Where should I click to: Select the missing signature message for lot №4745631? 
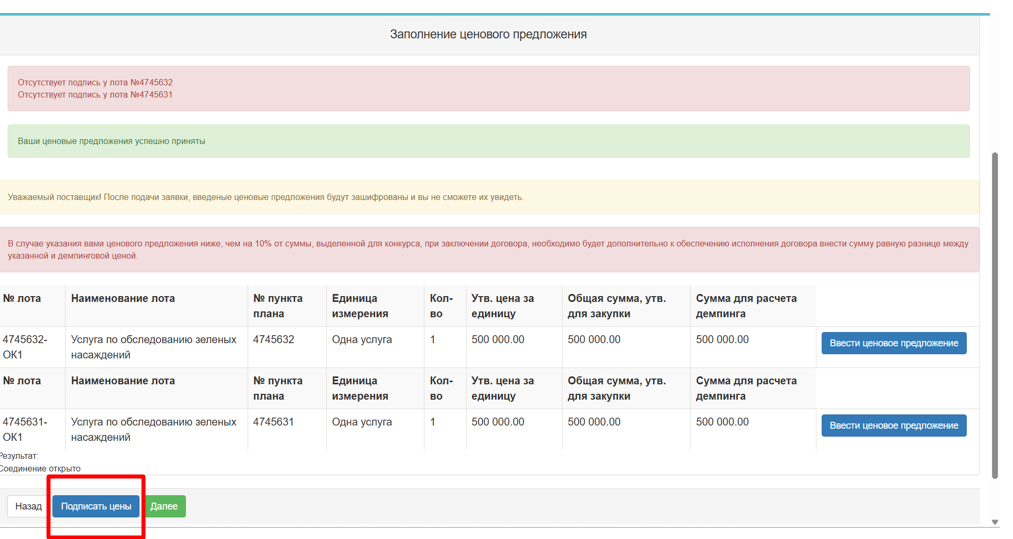click(x=95, y=95)
